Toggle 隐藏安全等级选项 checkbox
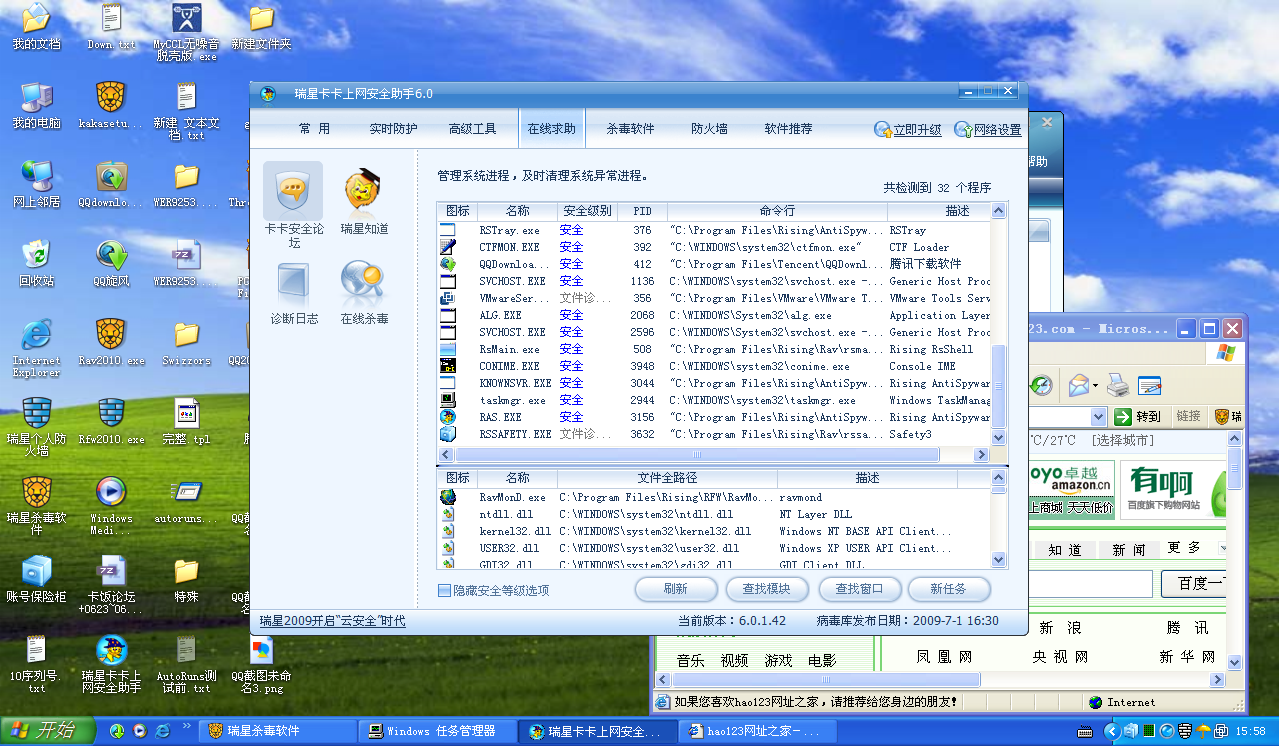The width and height of the screenshot is (1279, 746). tap(445, 591)
